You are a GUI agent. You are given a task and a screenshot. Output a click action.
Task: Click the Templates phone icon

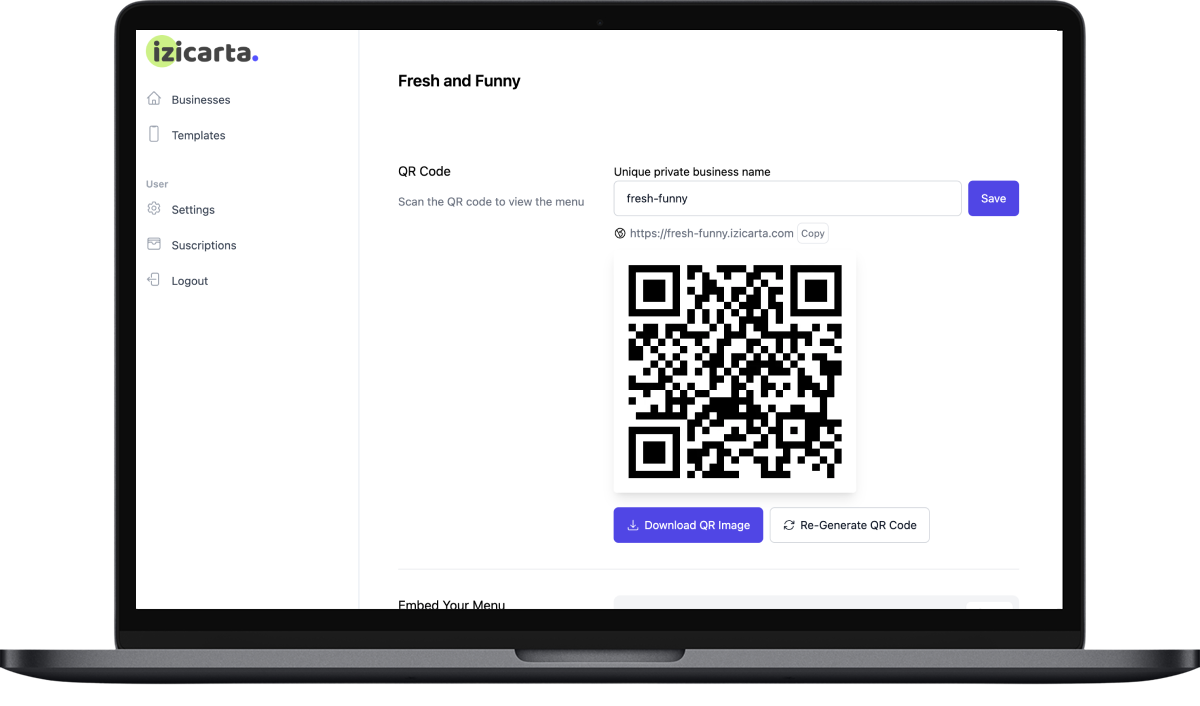[x=154, y=134]
